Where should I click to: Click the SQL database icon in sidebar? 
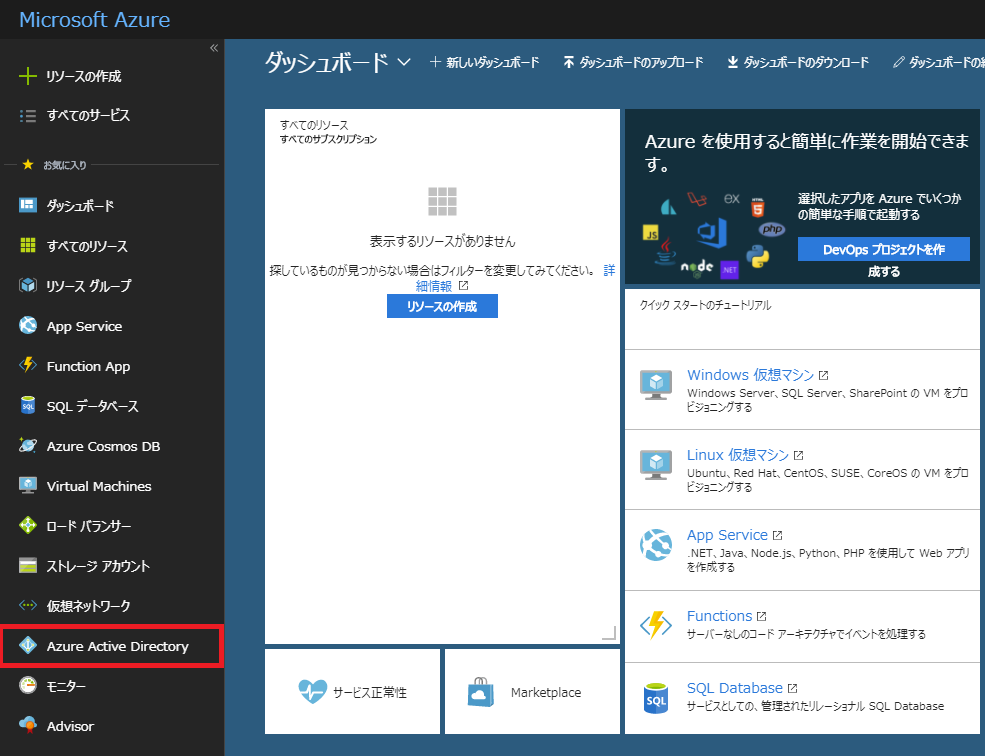(28, 405)
